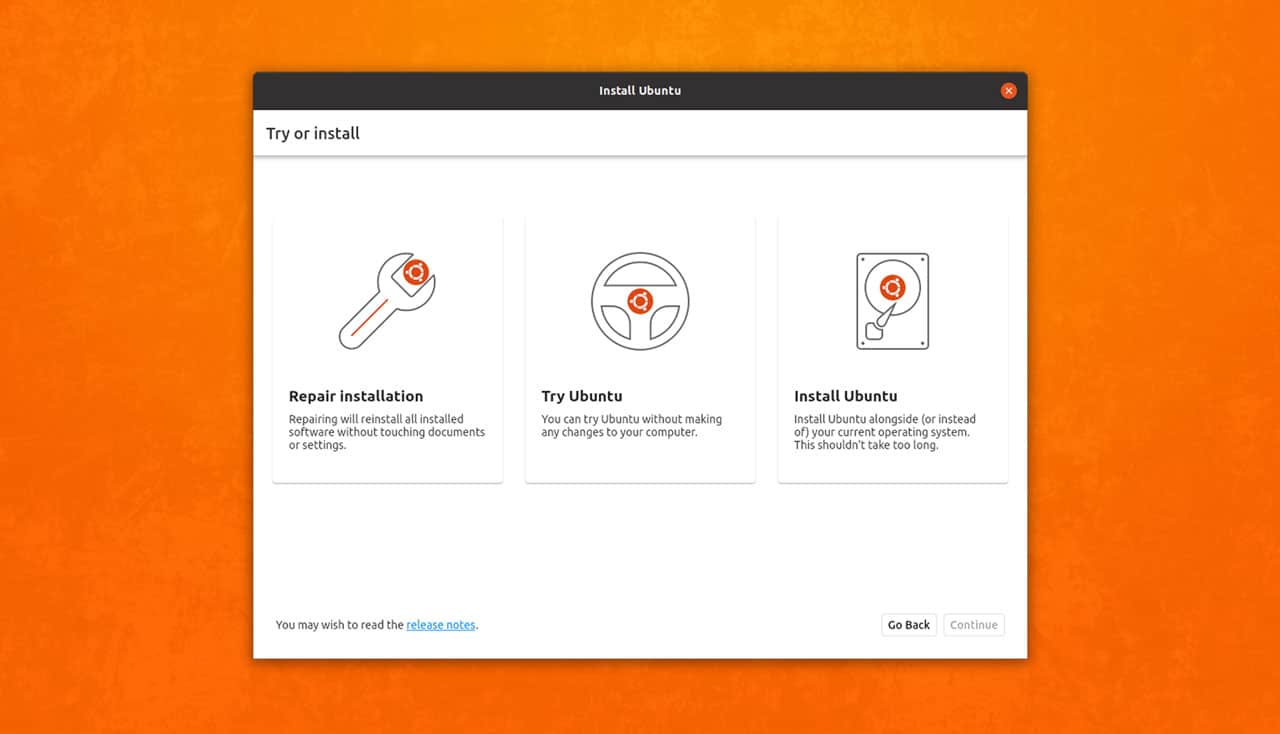This screenshot has height=734, width=1280.
Task: Click the "Install Ubuntu" window title bar
Action: [x=640, y=91]
